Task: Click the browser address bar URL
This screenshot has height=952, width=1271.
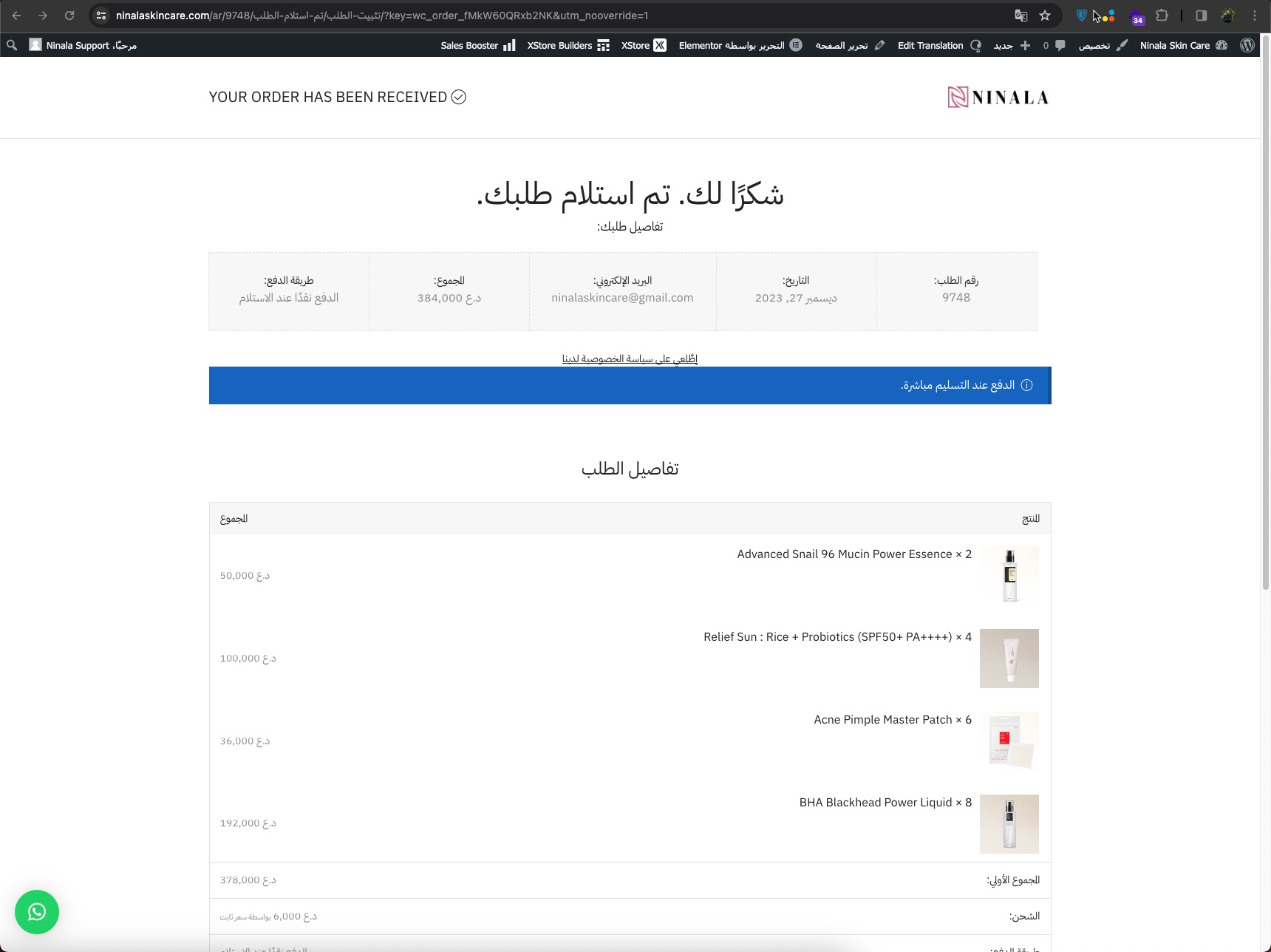Action: click(382, 16)
